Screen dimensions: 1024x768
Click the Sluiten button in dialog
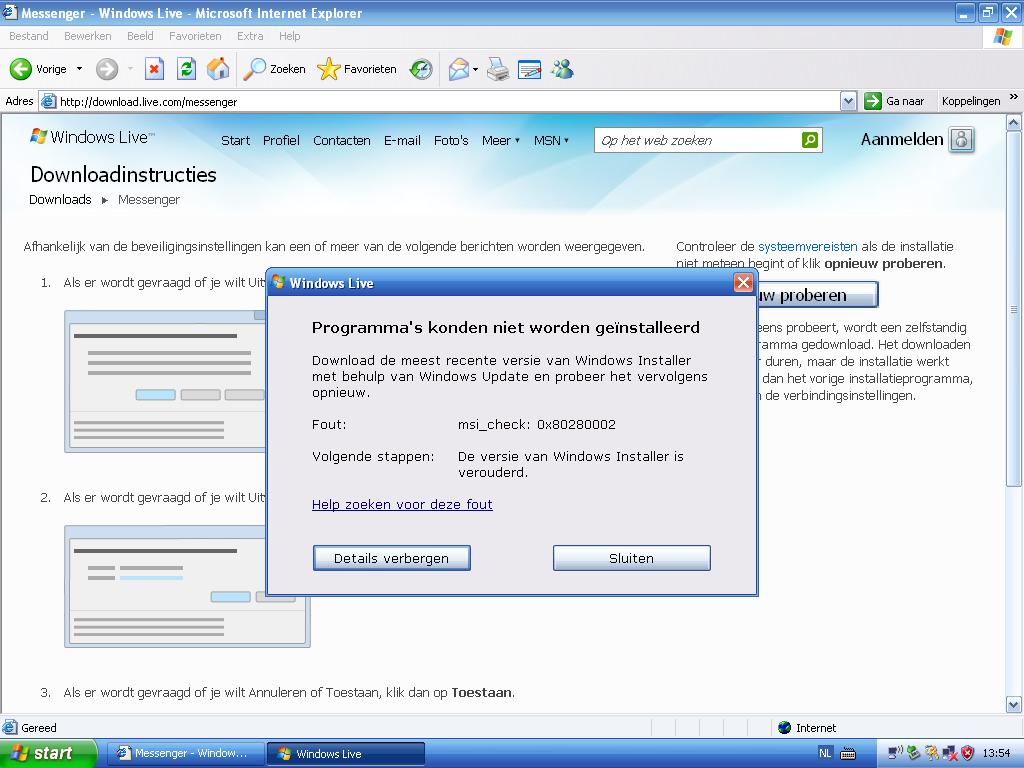pyautogui.click(x=632, y=558)
